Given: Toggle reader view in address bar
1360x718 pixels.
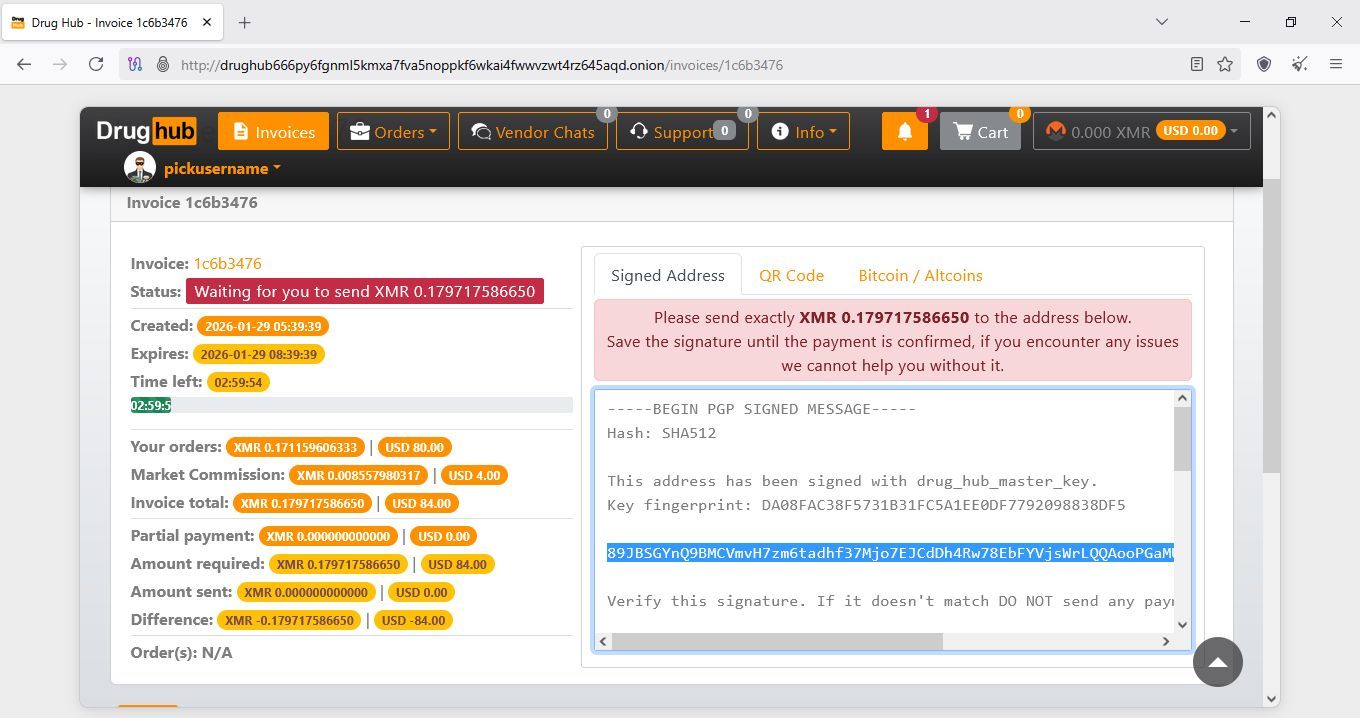Looking at the screenshot, I should coord(1197,64).
